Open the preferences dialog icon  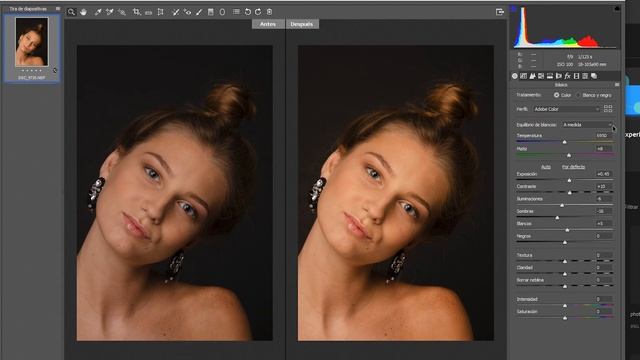tap(236, 12)
